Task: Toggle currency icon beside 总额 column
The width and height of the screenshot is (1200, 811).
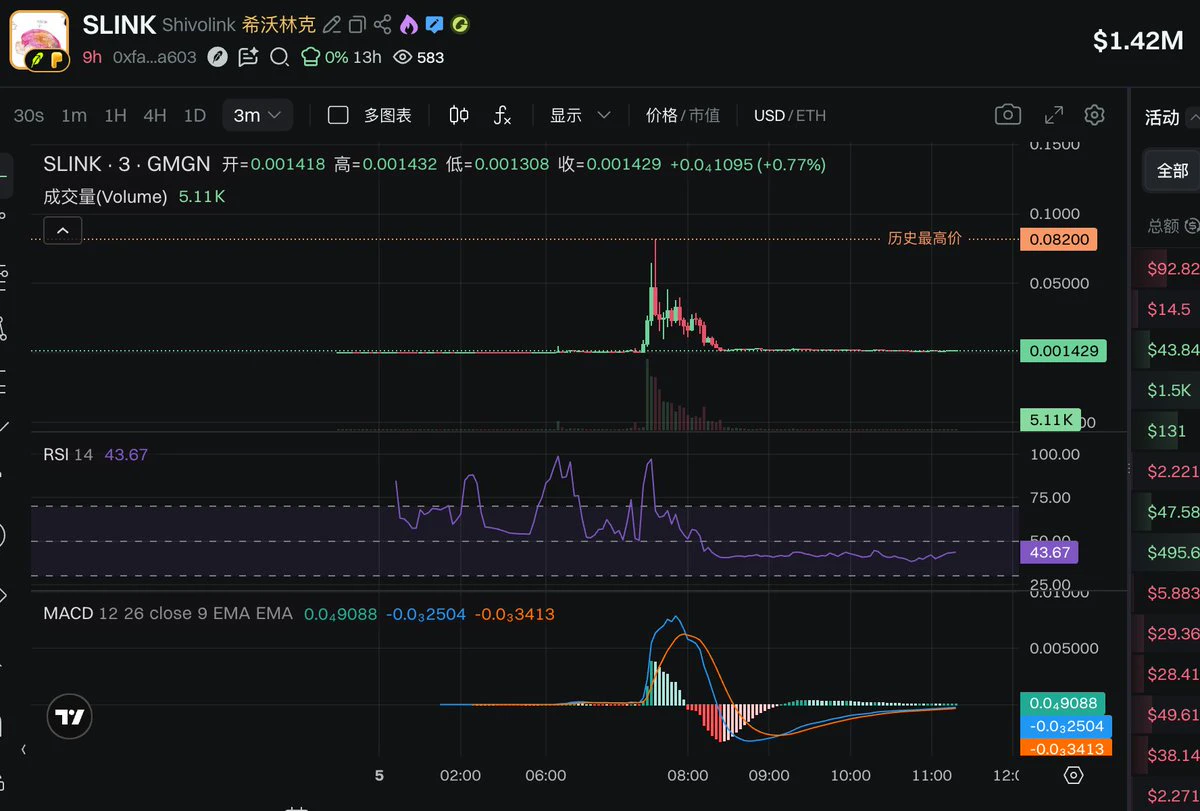Action: tap(1191, 227)
